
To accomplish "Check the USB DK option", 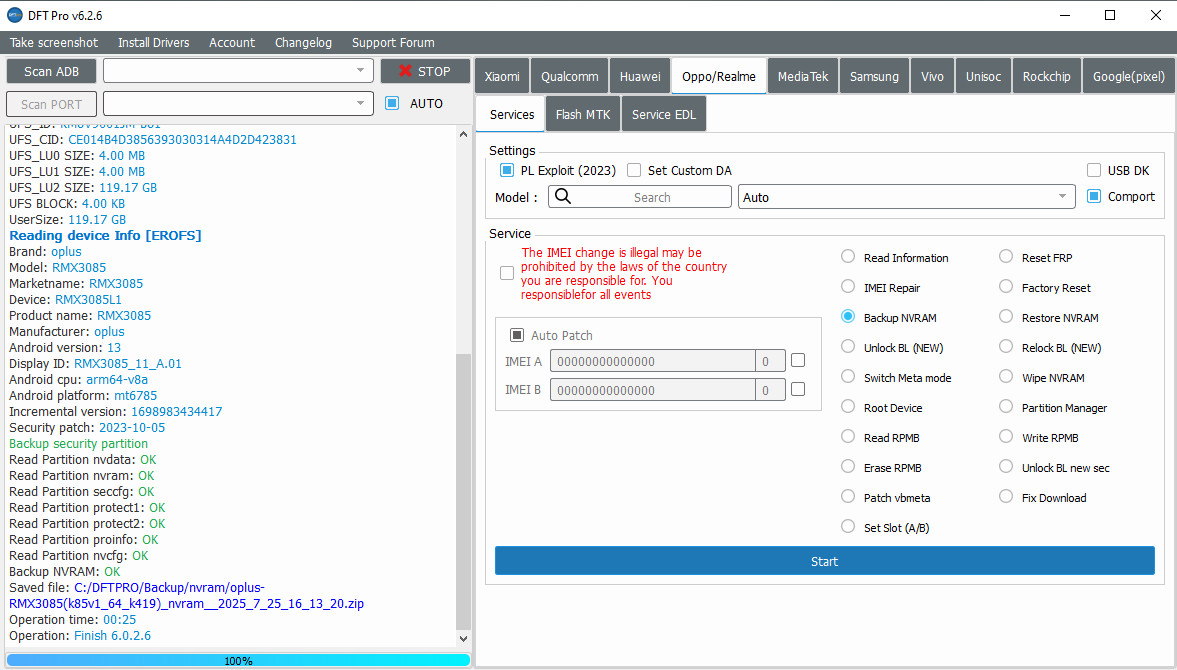I will [1094, 170].
